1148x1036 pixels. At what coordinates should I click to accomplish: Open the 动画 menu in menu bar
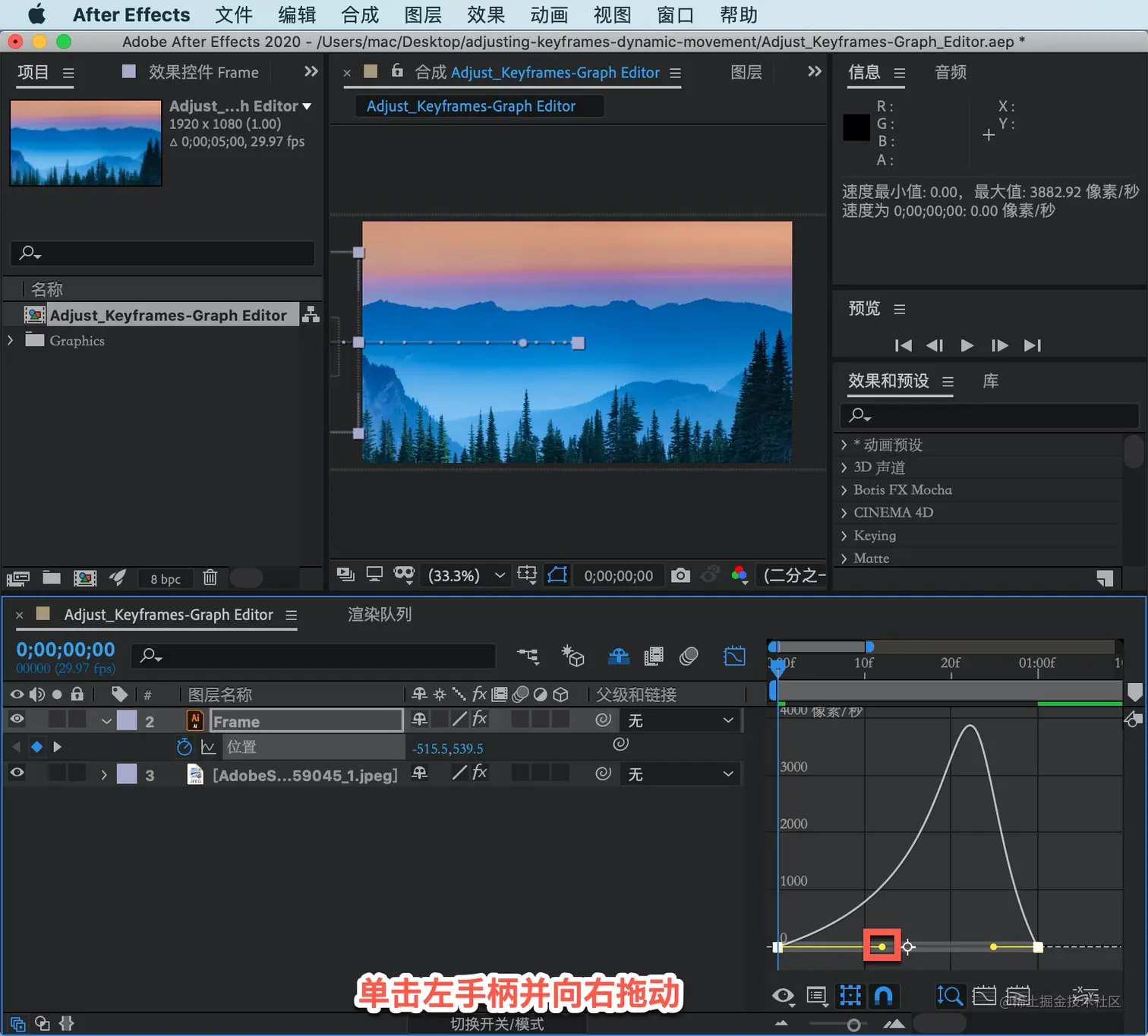pos(549,15)
